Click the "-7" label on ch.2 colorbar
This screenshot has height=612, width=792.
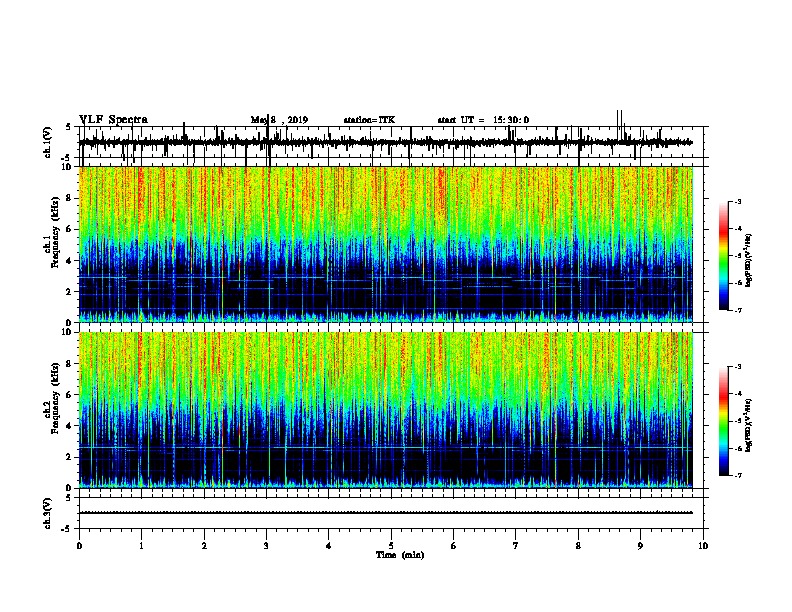[x=737, y=476]
